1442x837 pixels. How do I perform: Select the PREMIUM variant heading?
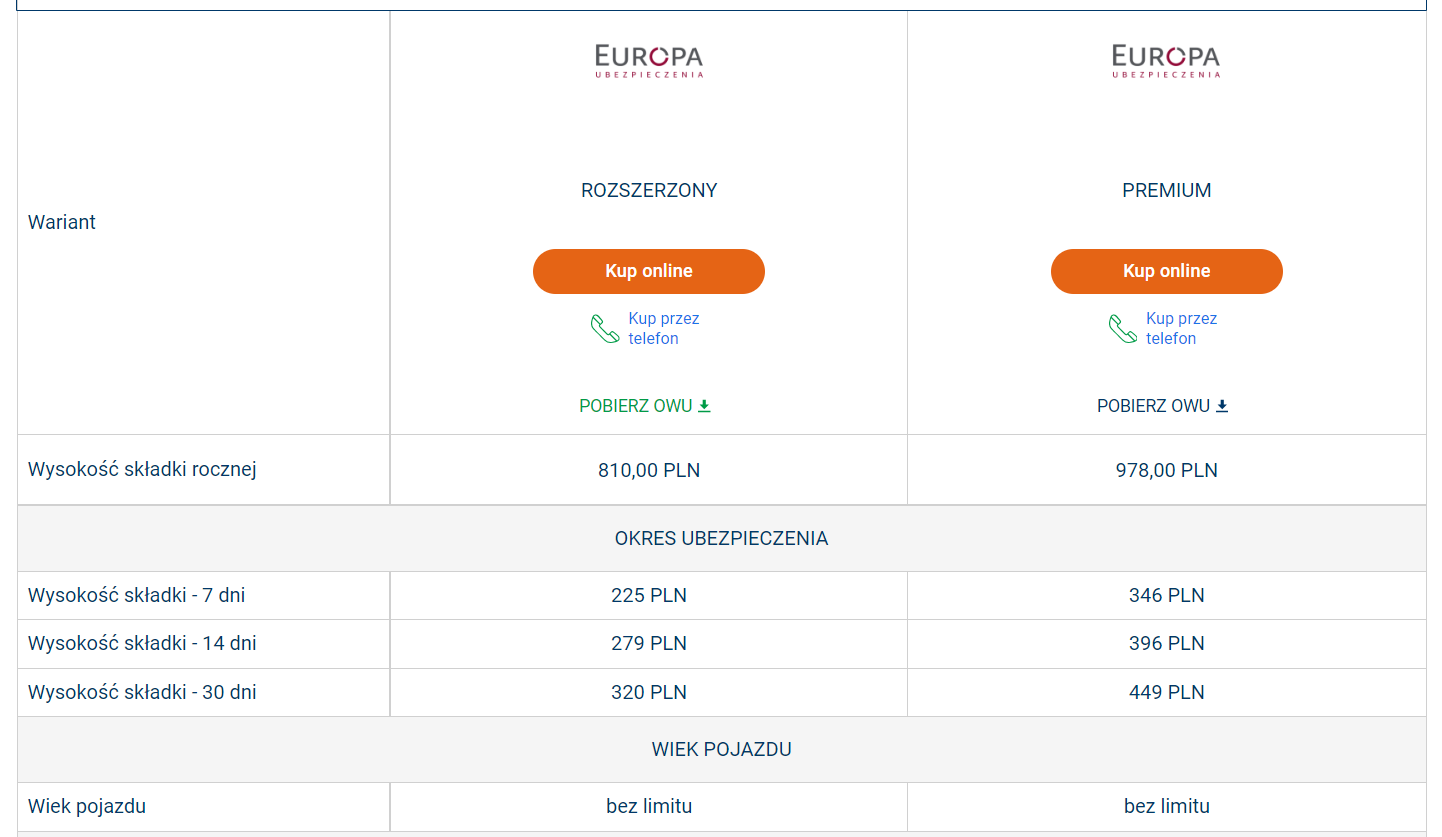[x=1166, y=190]
